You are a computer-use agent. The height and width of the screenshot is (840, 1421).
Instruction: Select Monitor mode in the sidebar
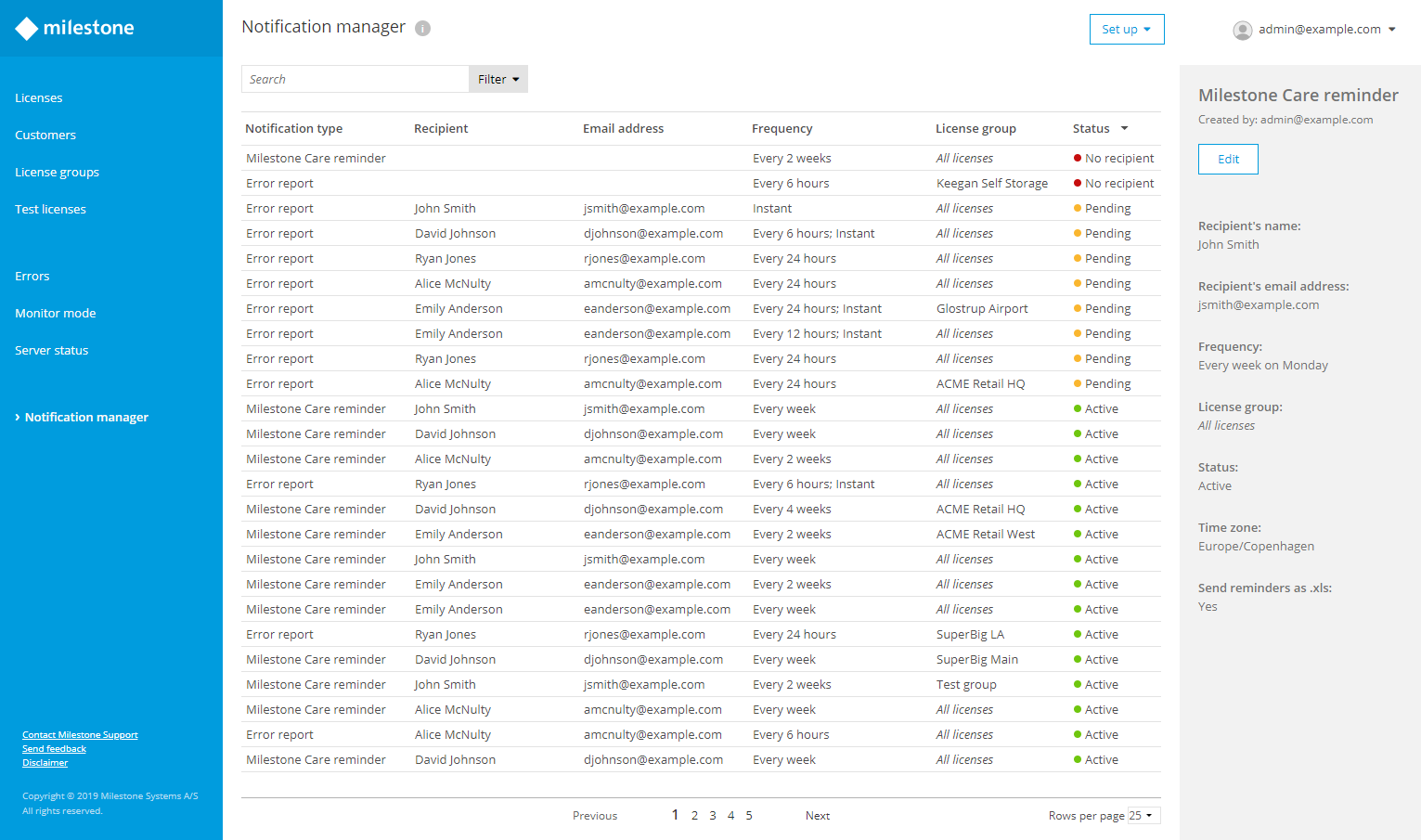click(55, 313)
